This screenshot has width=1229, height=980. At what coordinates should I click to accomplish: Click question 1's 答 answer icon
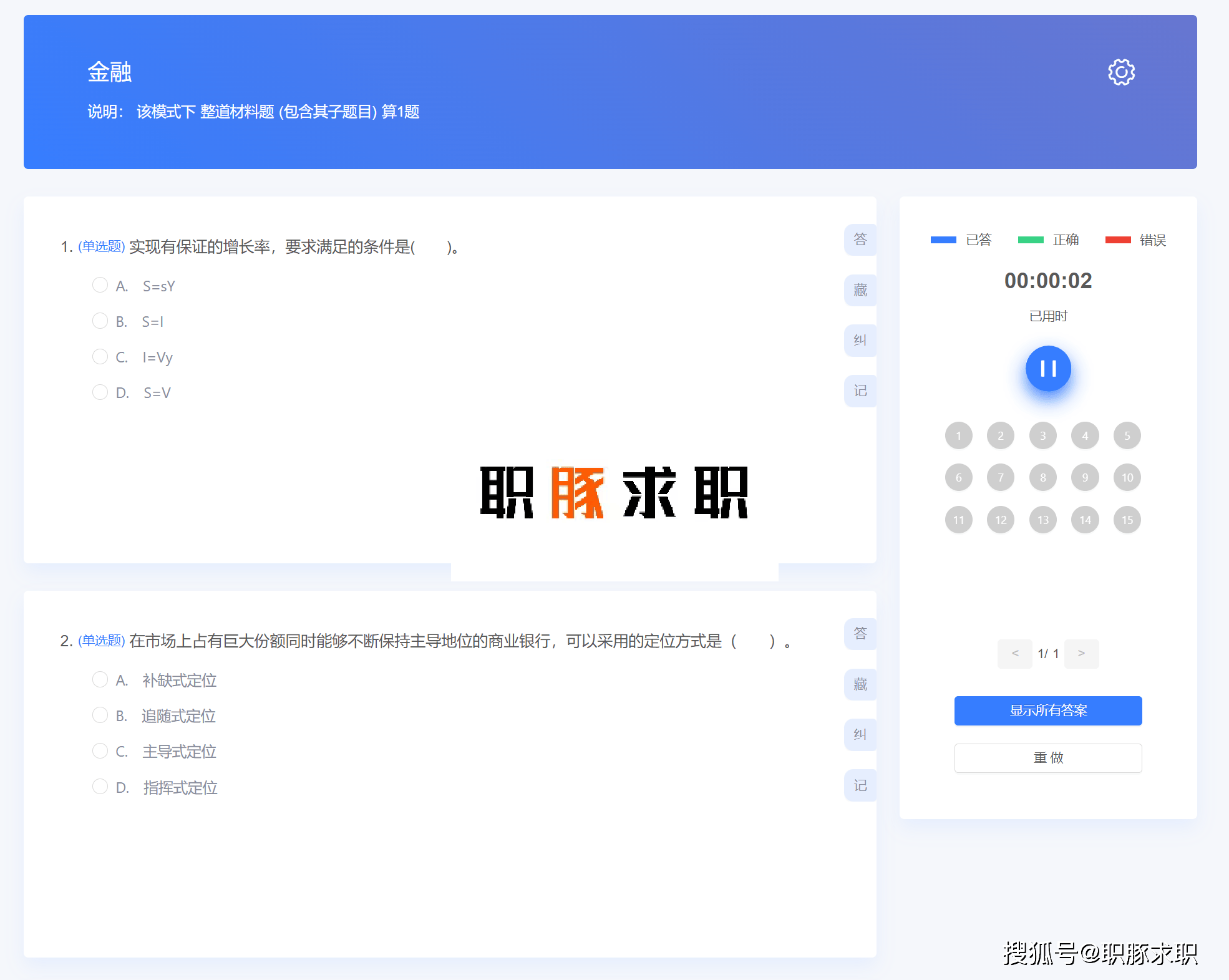pos(860,240)
